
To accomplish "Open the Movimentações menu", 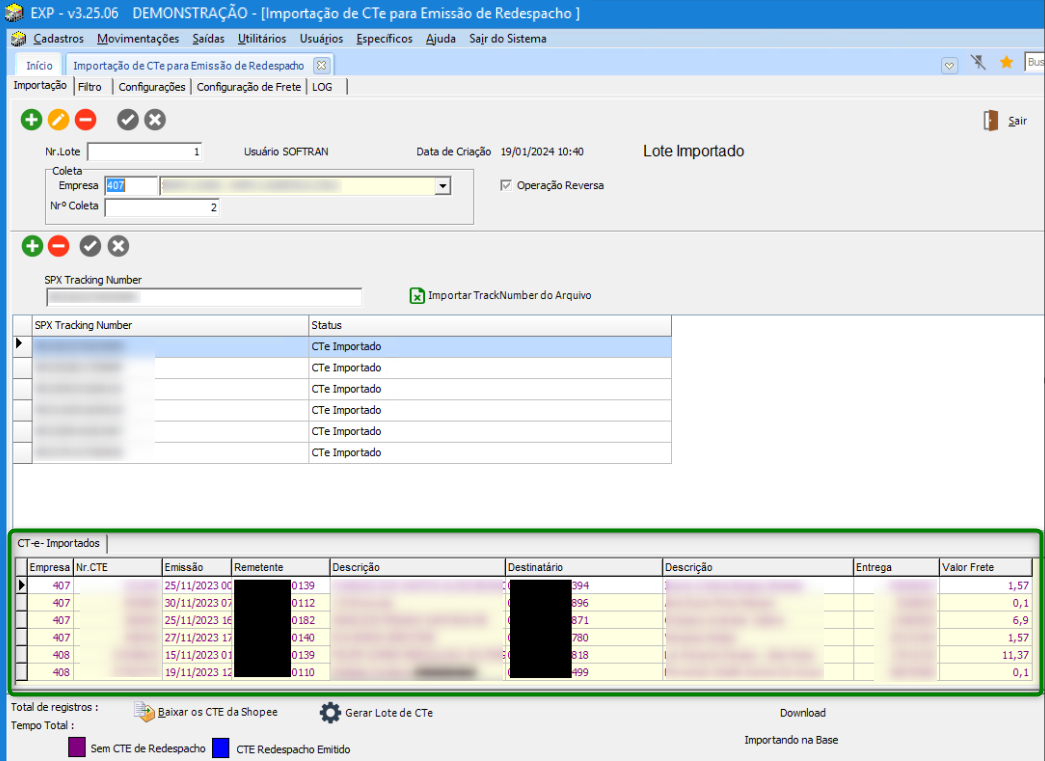I will coord(138,39).
